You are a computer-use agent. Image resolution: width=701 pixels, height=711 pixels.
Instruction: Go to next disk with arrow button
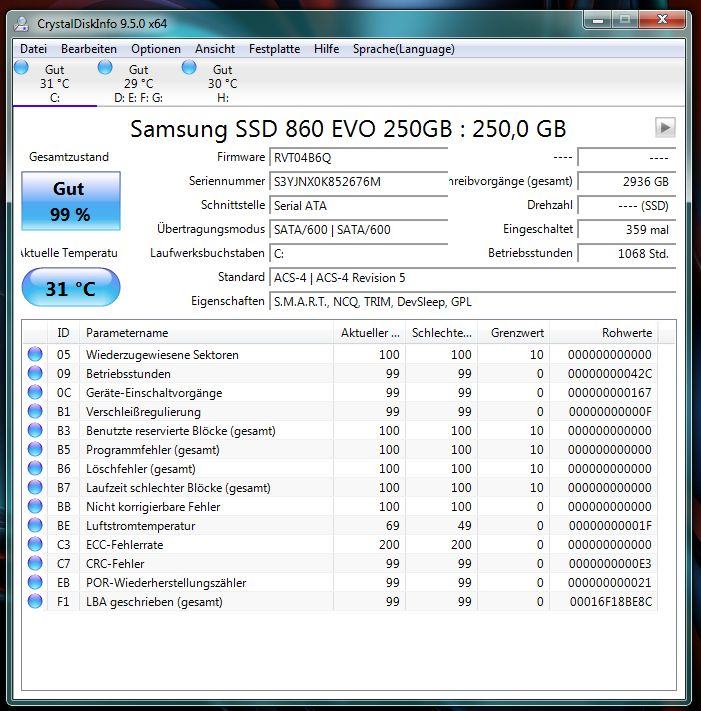click(665, 127)
